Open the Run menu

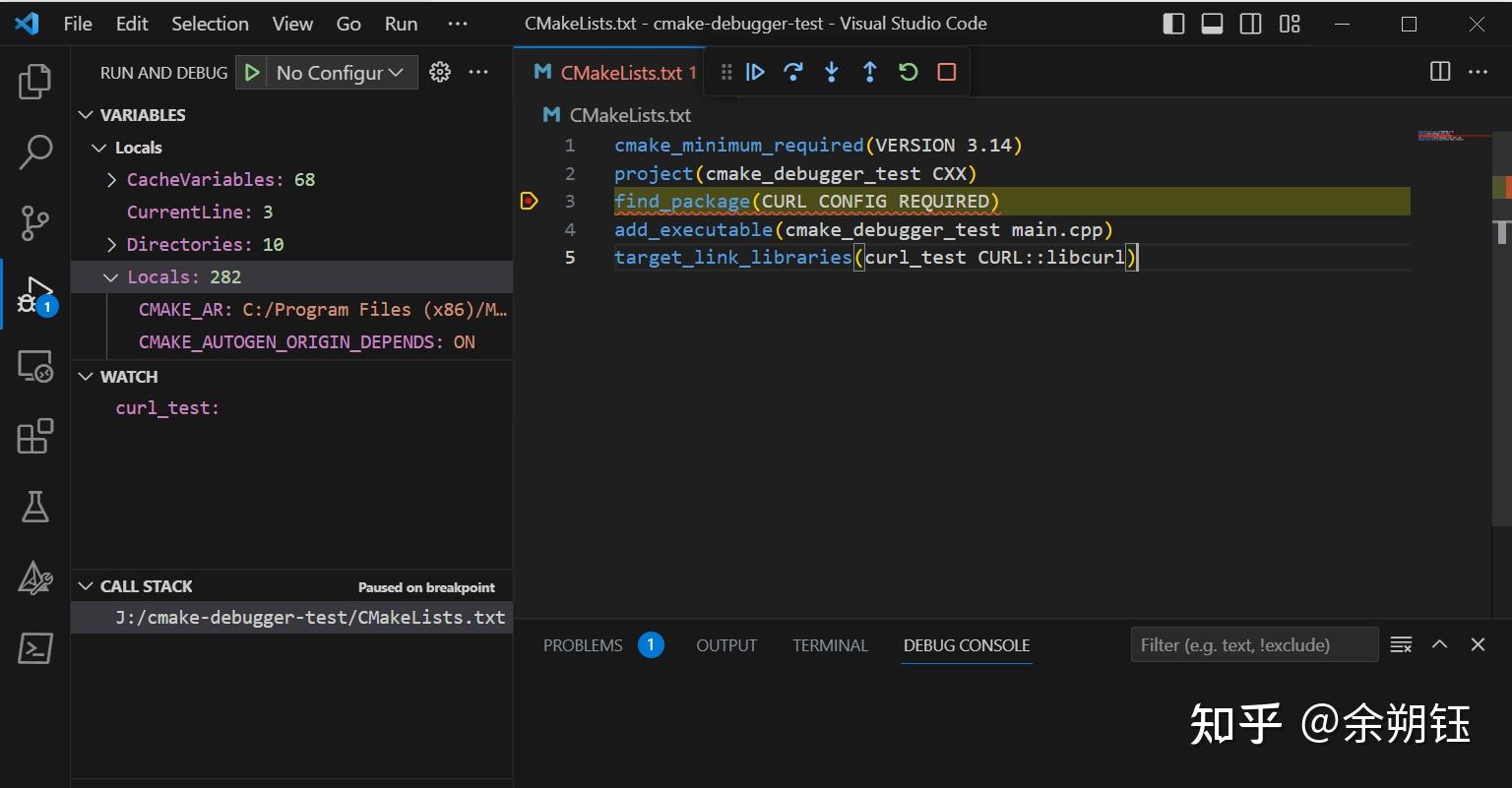click(400, 23)
